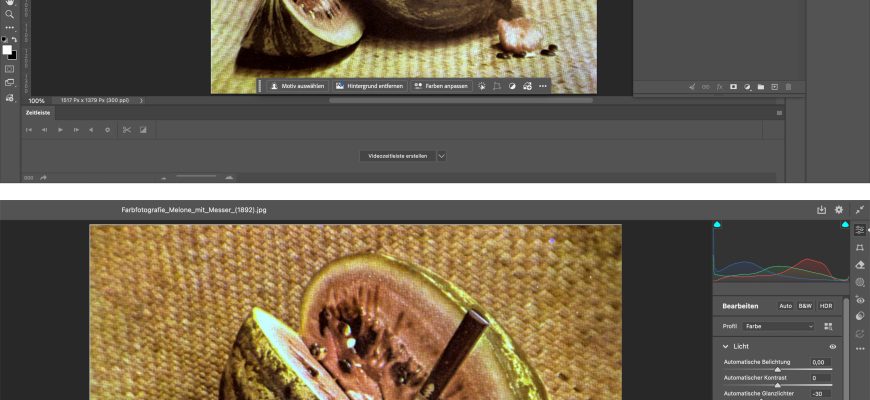This screenshot has width=870, height=400.
Task: Click the timeline zoom slider
Action: coord(196,176)
